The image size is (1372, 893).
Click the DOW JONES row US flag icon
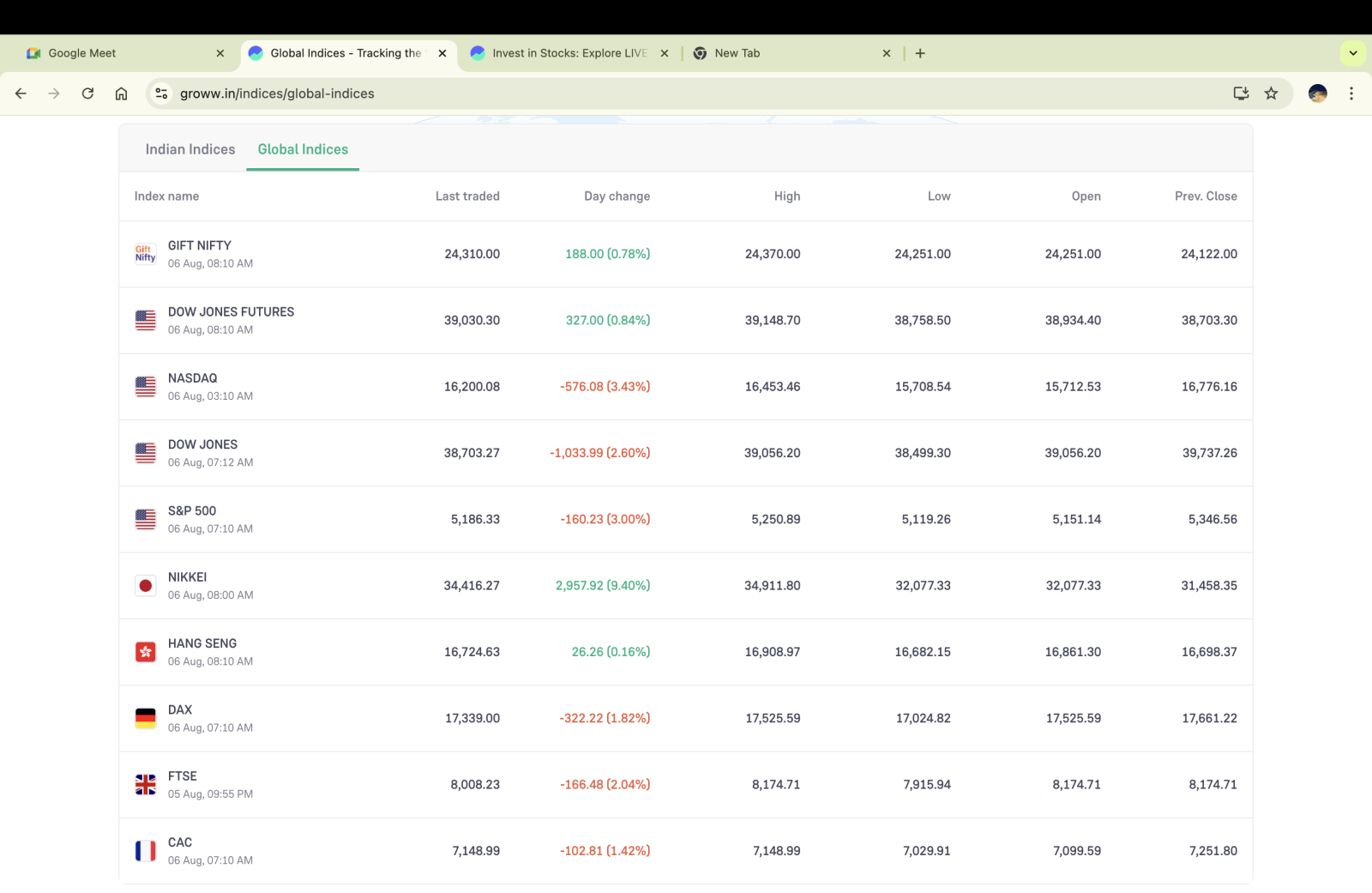pyautogui.click(x=146, y=453)
